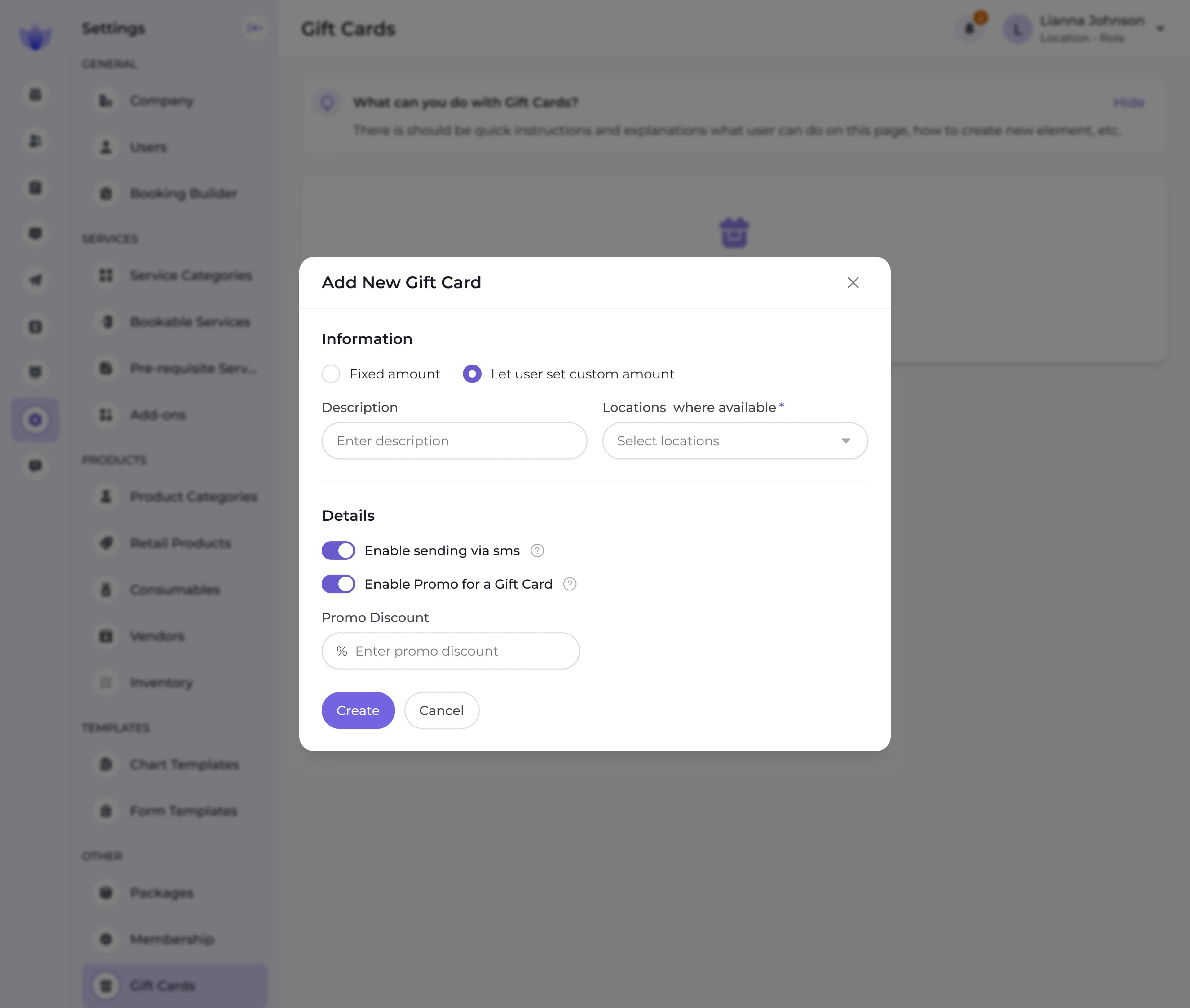
Task: Collapse the Settings sidebar panel
Action: 255,28
